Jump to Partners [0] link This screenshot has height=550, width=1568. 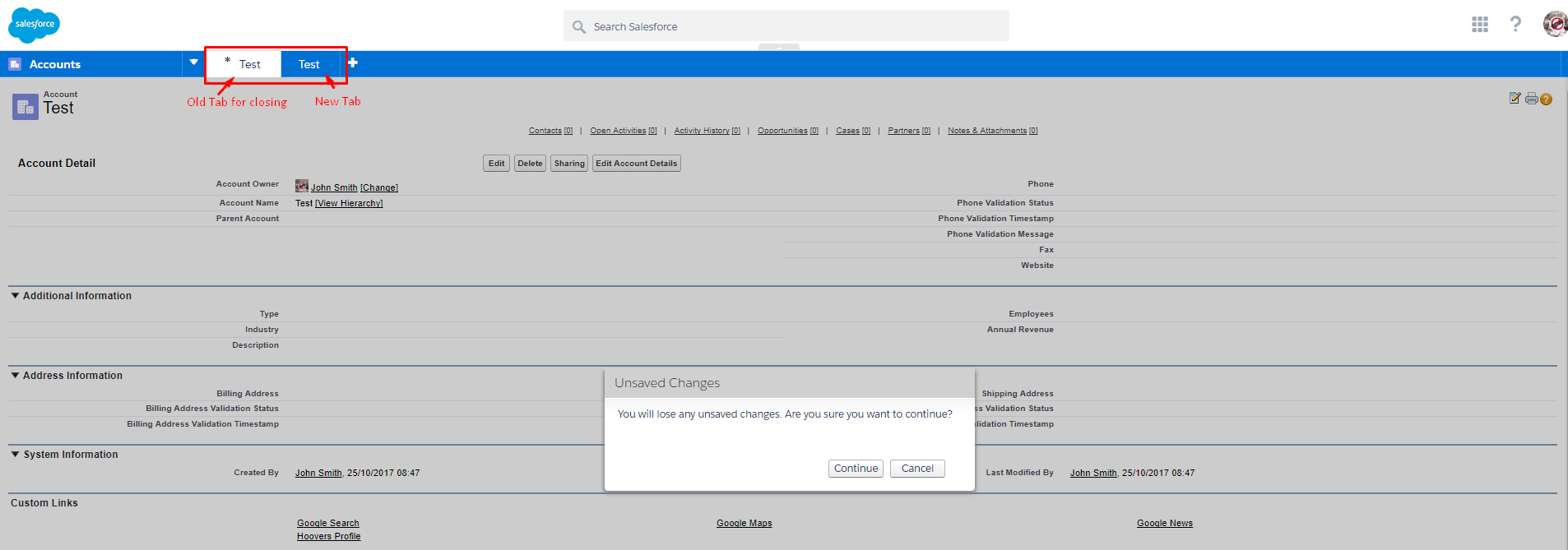pos(909,131)
